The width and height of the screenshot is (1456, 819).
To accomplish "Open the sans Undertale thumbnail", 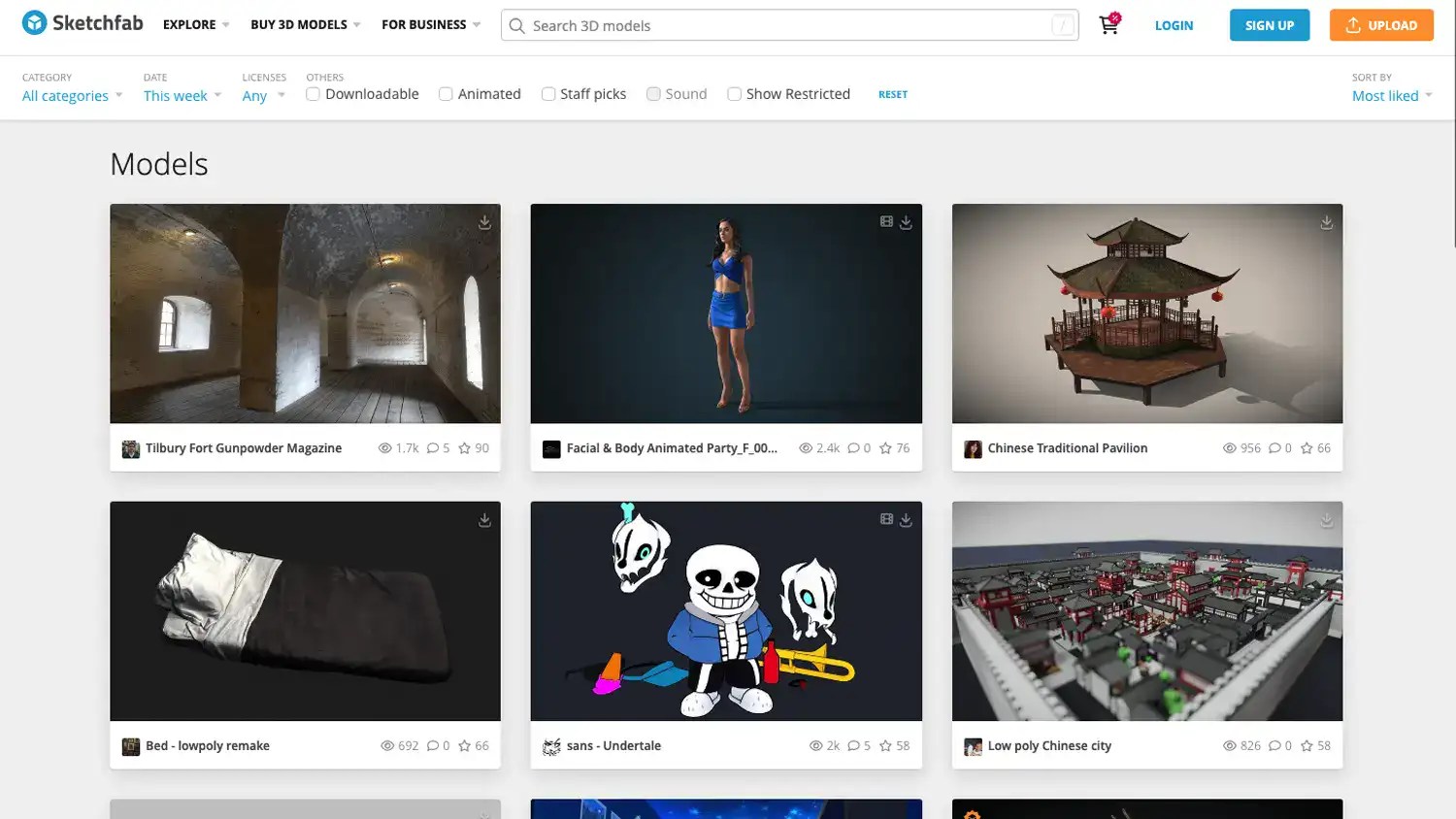I will 726,611.
